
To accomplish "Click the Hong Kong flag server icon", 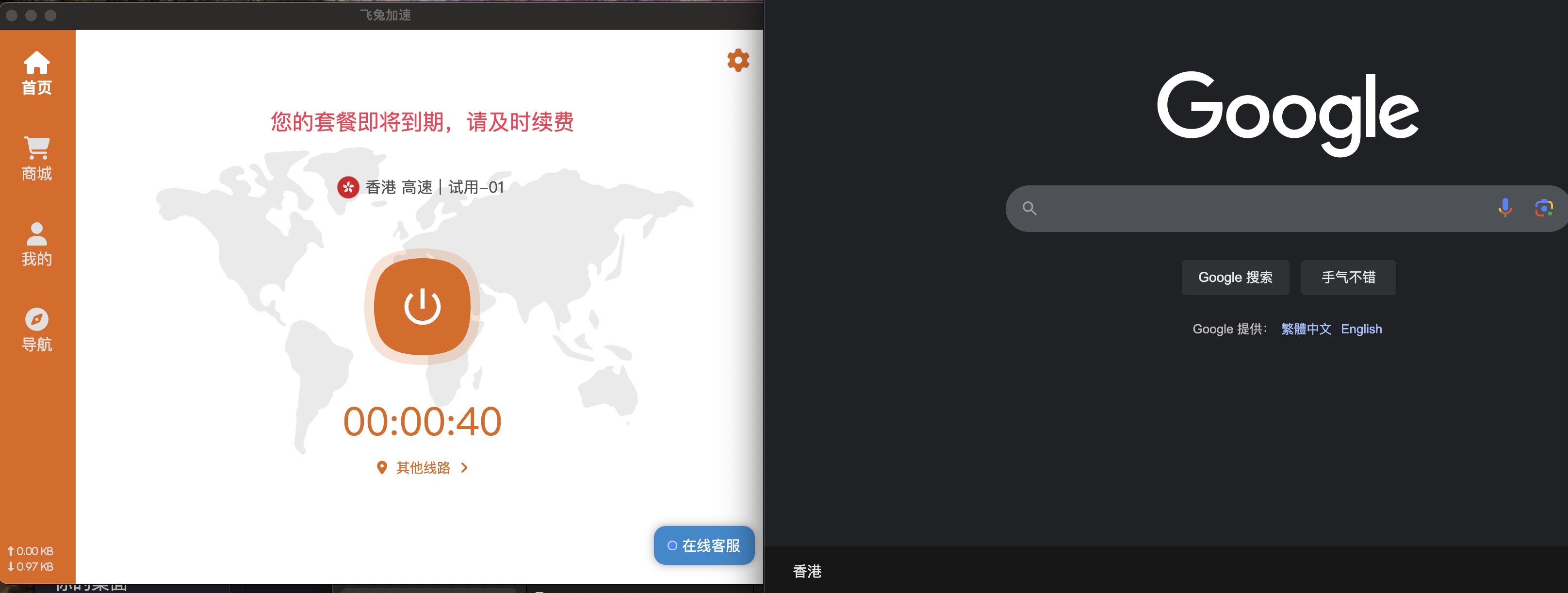I will point(348,187).
